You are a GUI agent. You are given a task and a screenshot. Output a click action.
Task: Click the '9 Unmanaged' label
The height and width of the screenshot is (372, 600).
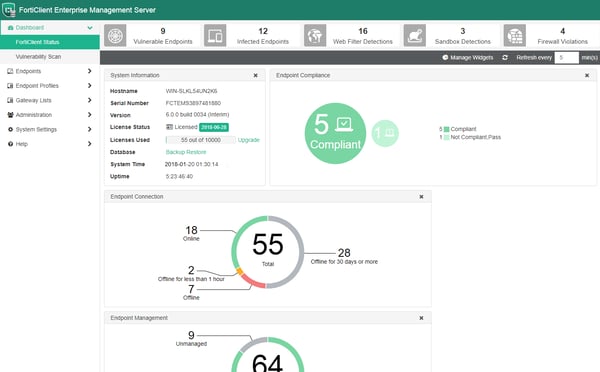click(x=191, y=339)
